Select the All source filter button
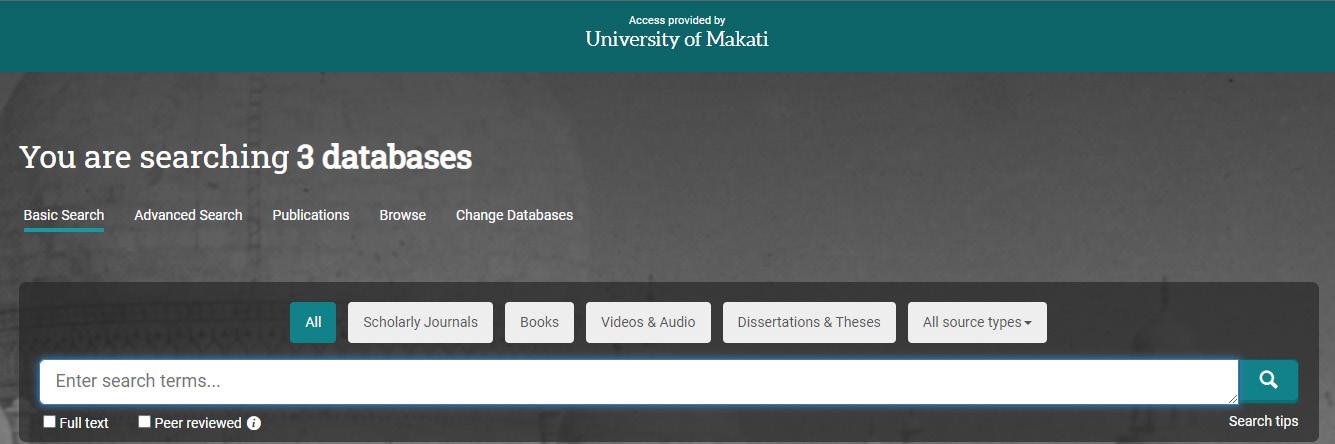1335x444 pixels. [313, 322]
